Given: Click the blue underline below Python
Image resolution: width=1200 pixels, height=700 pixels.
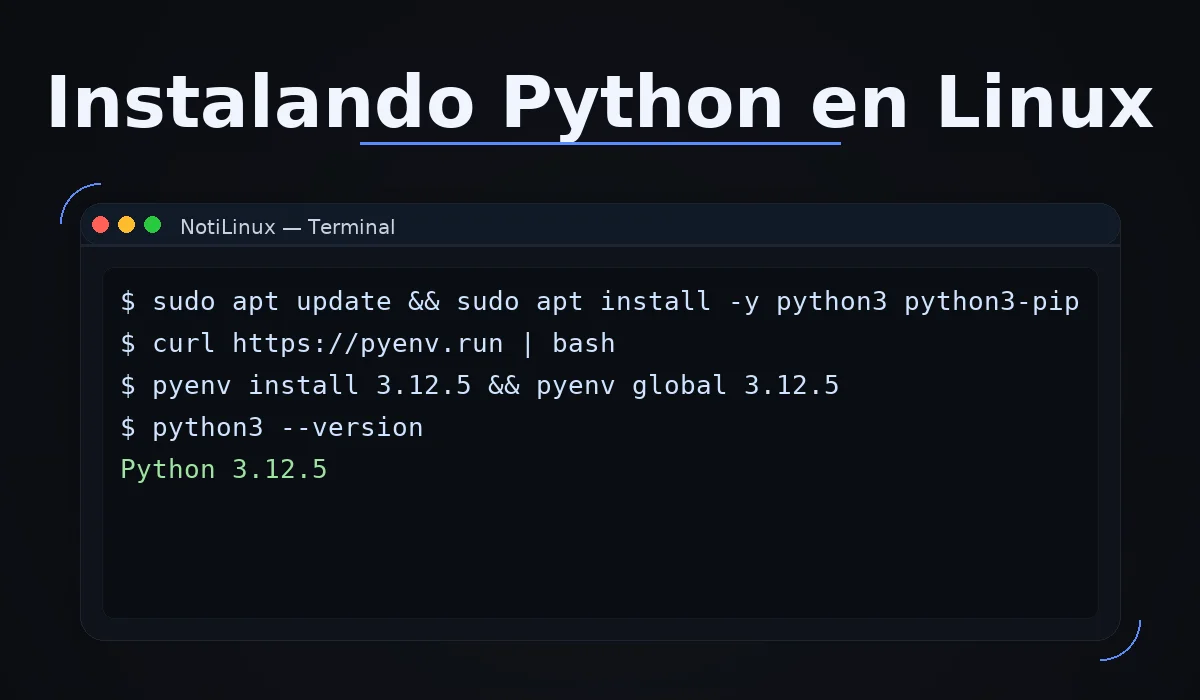Looking at the screenshot, I should (600, 145).
